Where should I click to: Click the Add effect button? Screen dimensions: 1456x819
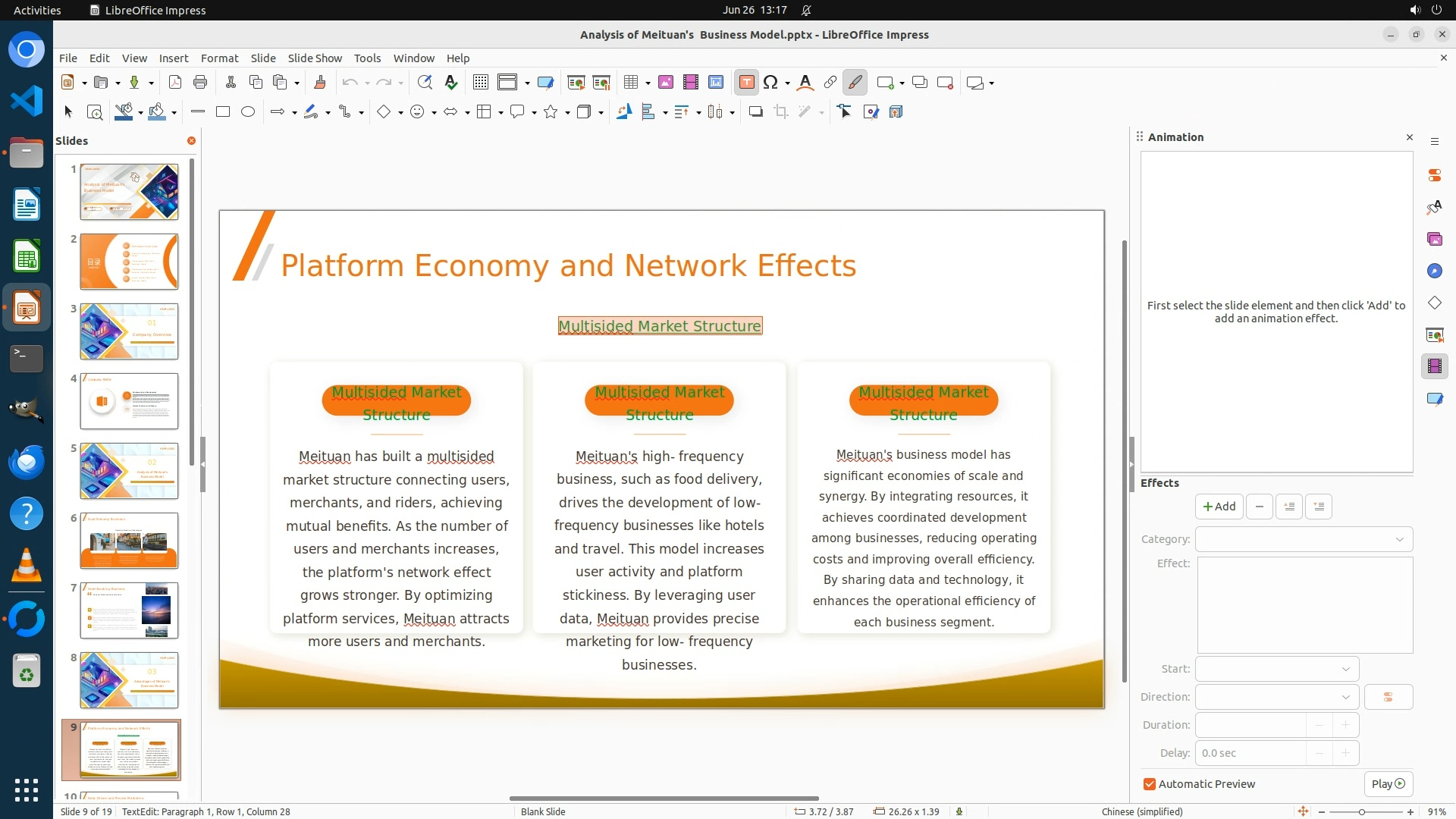(1219, 507)
